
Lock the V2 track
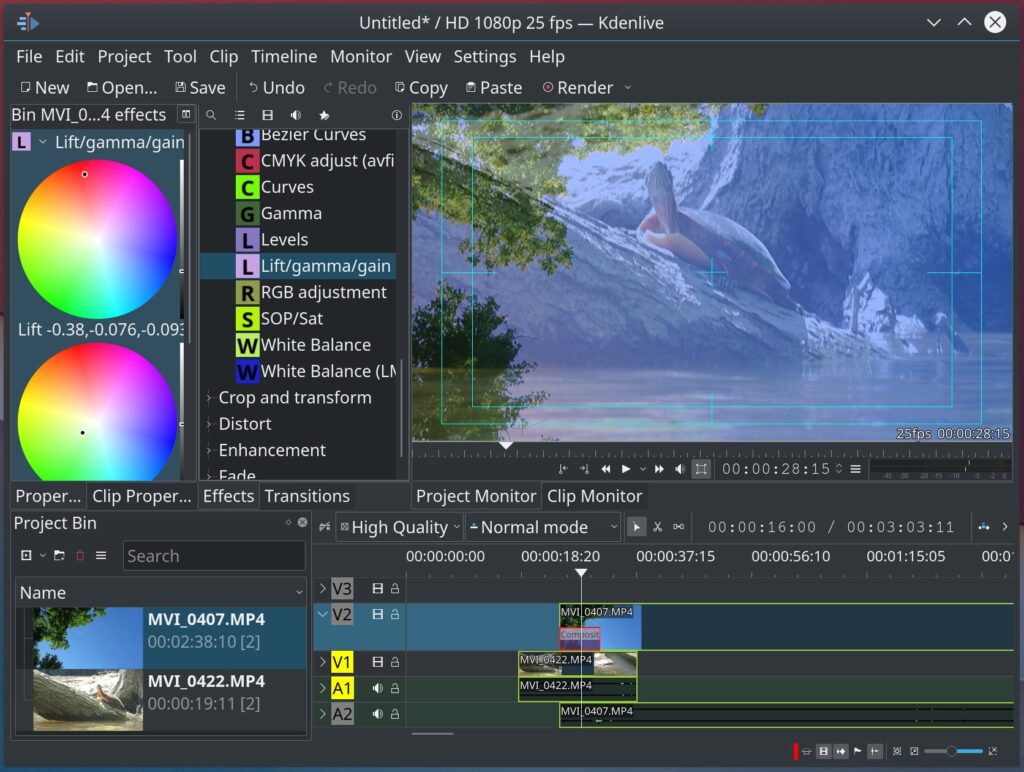tap(395, 614)
